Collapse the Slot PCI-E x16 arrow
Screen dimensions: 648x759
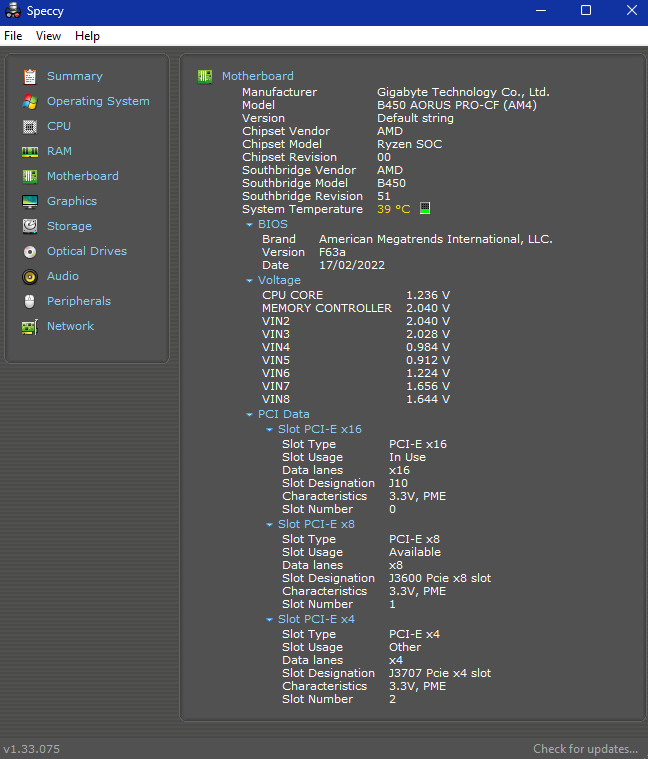pos(269,430)
